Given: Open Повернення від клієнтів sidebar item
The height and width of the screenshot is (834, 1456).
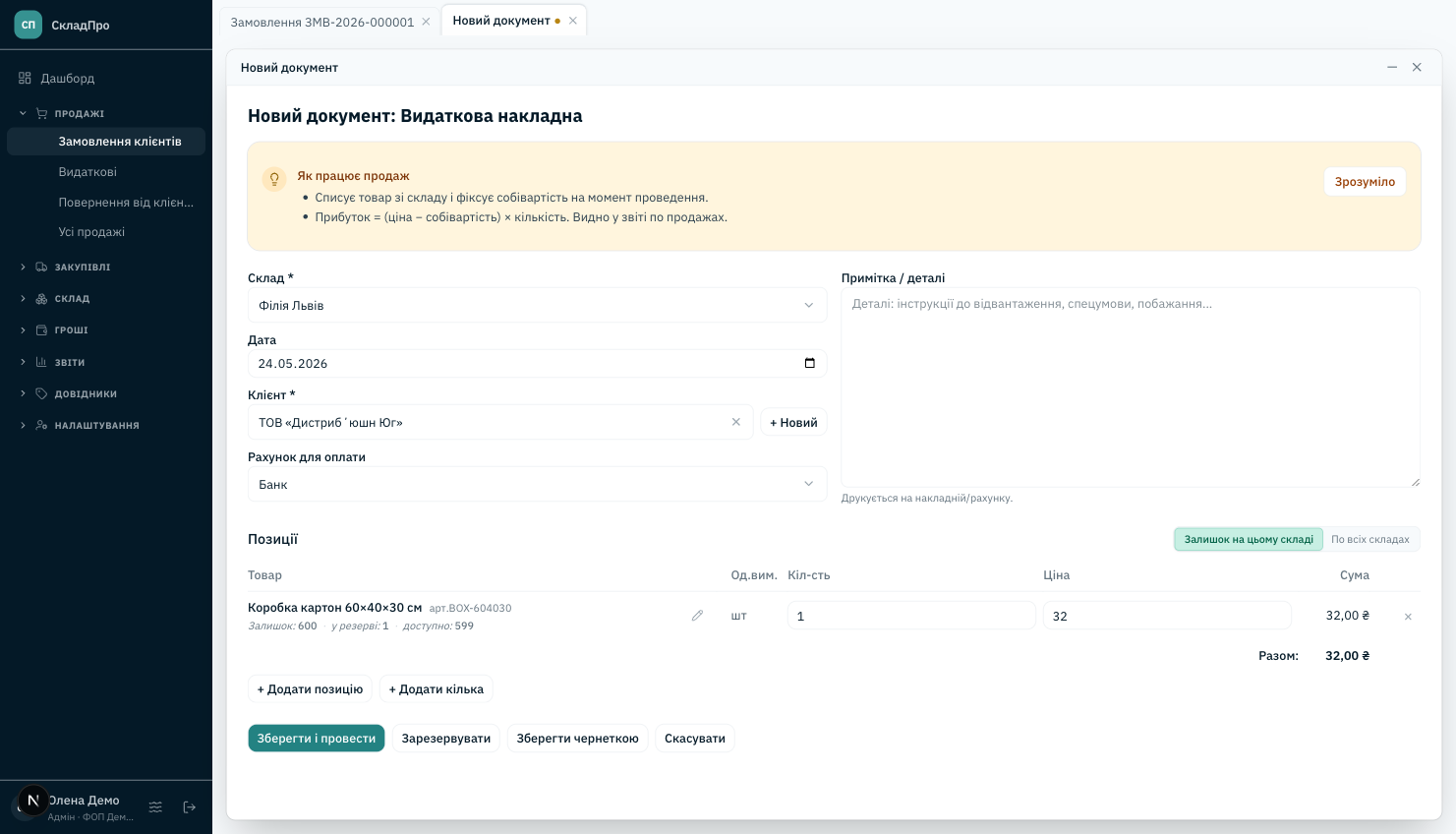Looking at the screenshot, I should (x=106, y=203).
